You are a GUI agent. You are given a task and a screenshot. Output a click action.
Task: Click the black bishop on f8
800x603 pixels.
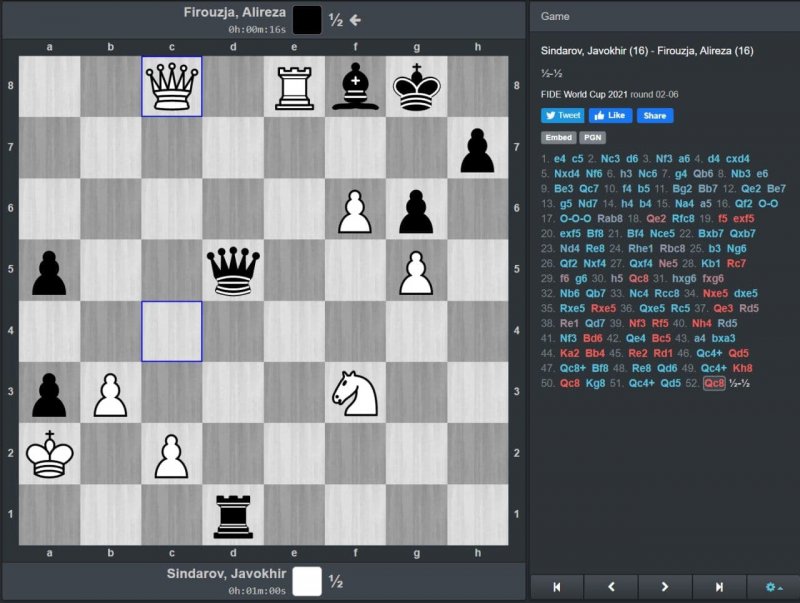355,86
